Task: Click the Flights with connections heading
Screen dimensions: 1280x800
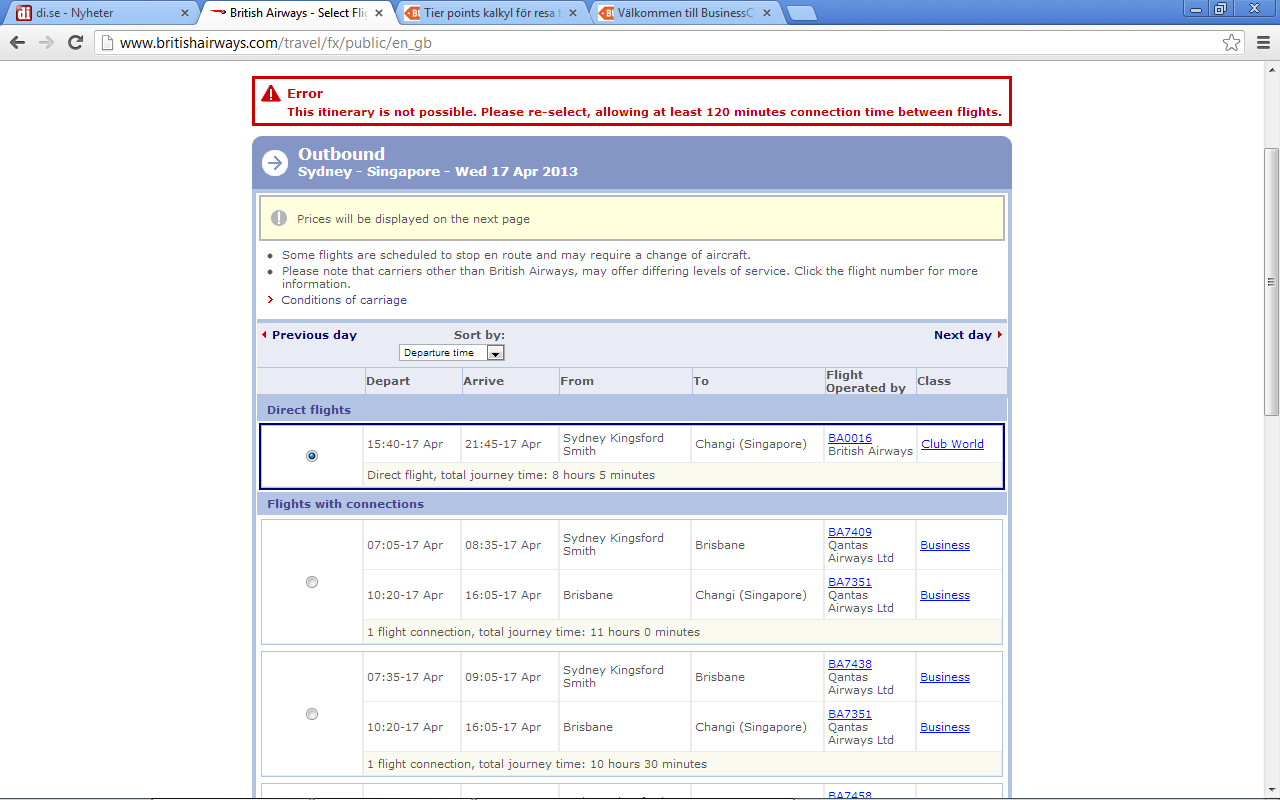Action: point(345,504)
